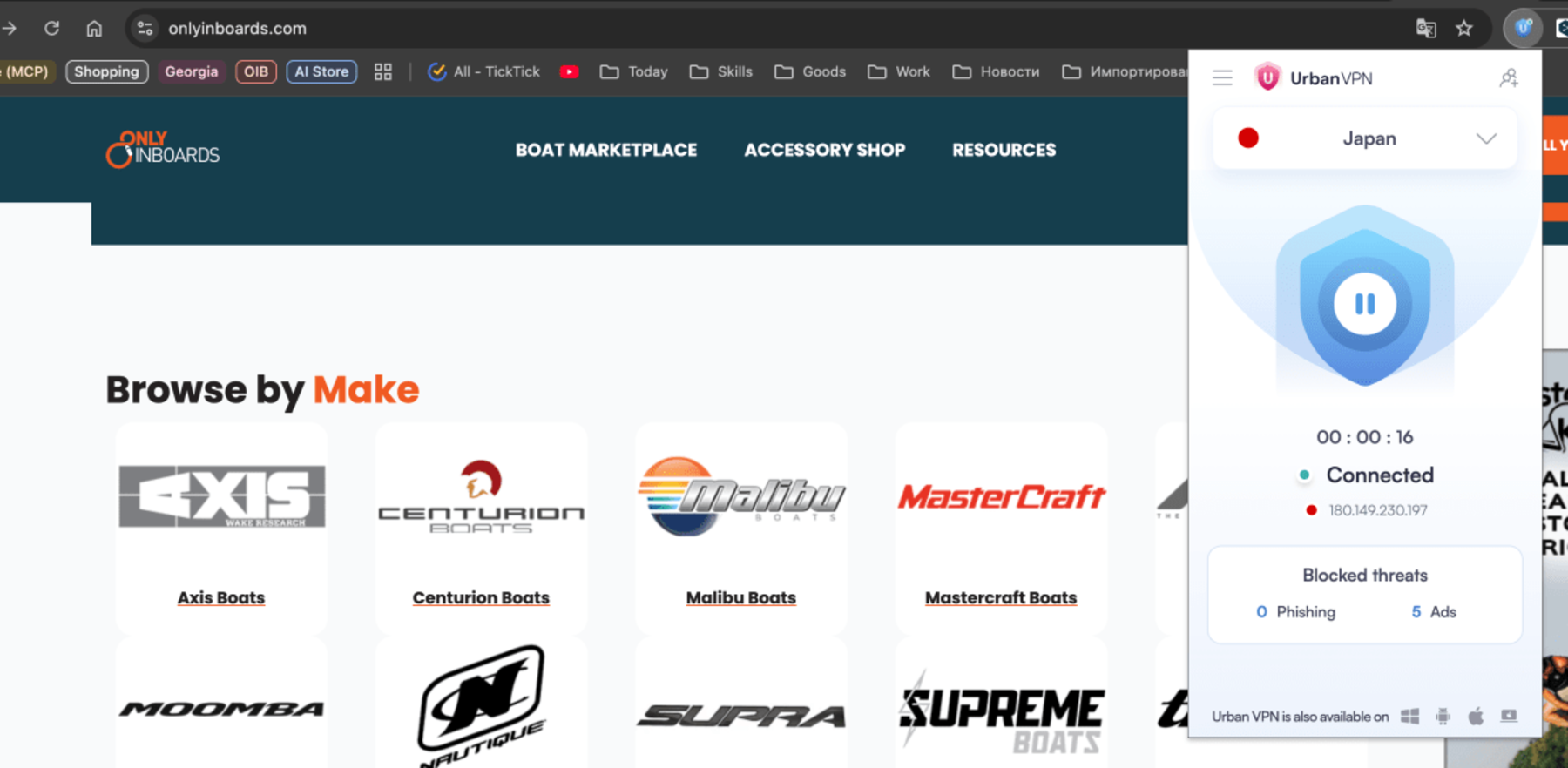Click the Only Inboards site logo
This screenshot has width=1568, height=768.
[163, 150]
